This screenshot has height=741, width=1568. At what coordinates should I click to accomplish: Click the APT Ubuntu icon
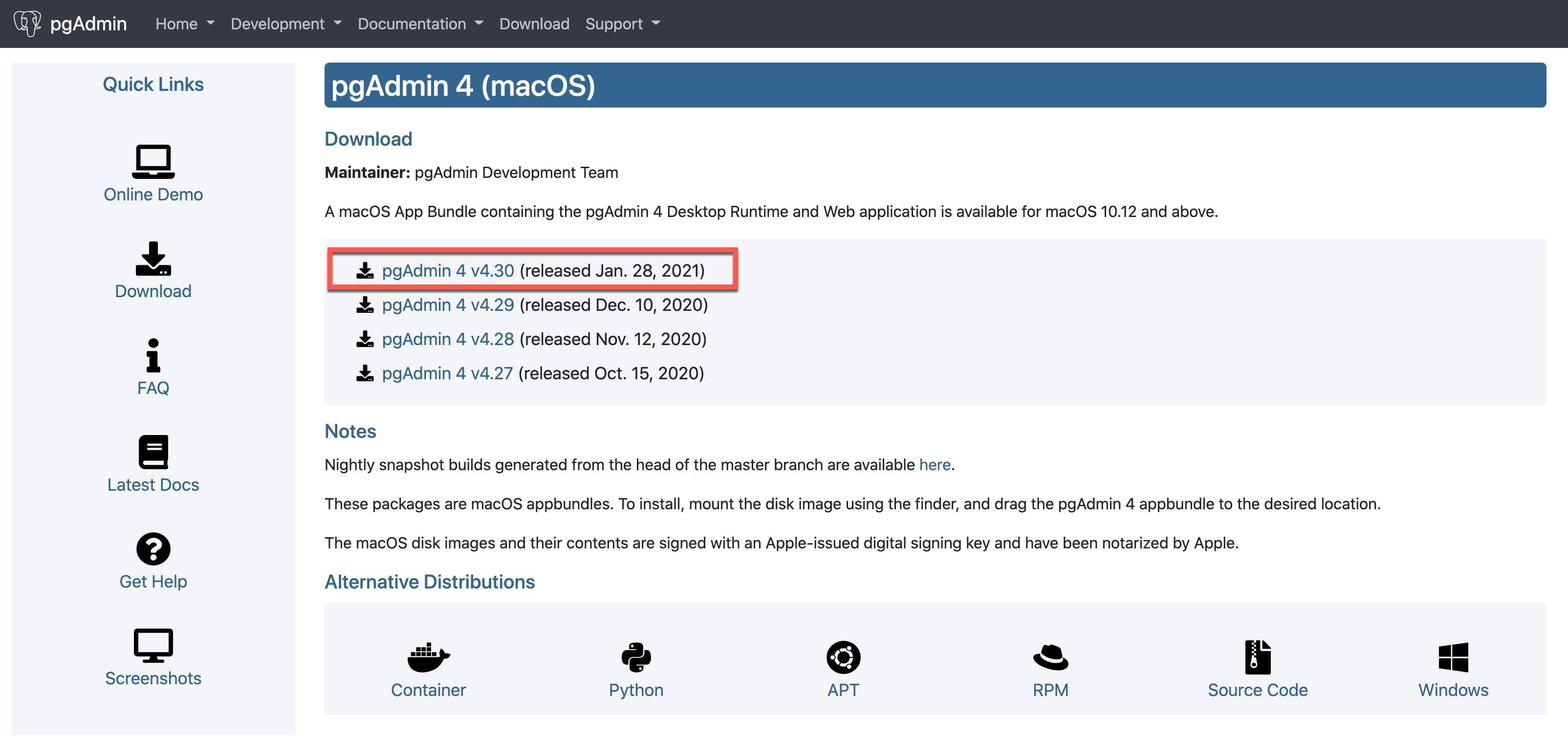[843, 657]
